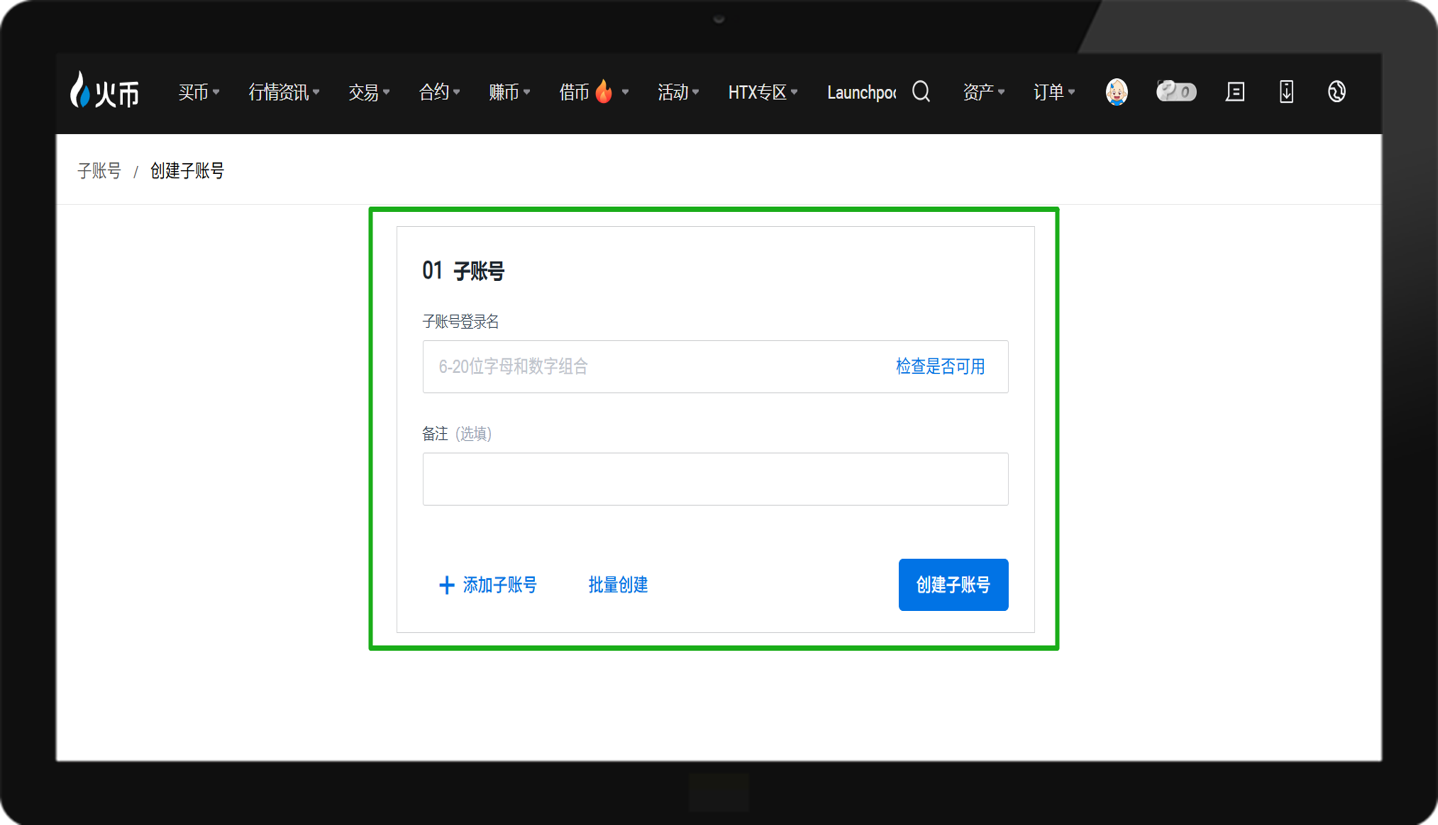The height and width of the screenshot is (825, 1438).
Task: Select Launchpool in the navigation bar
Action: tap(860, 92)
